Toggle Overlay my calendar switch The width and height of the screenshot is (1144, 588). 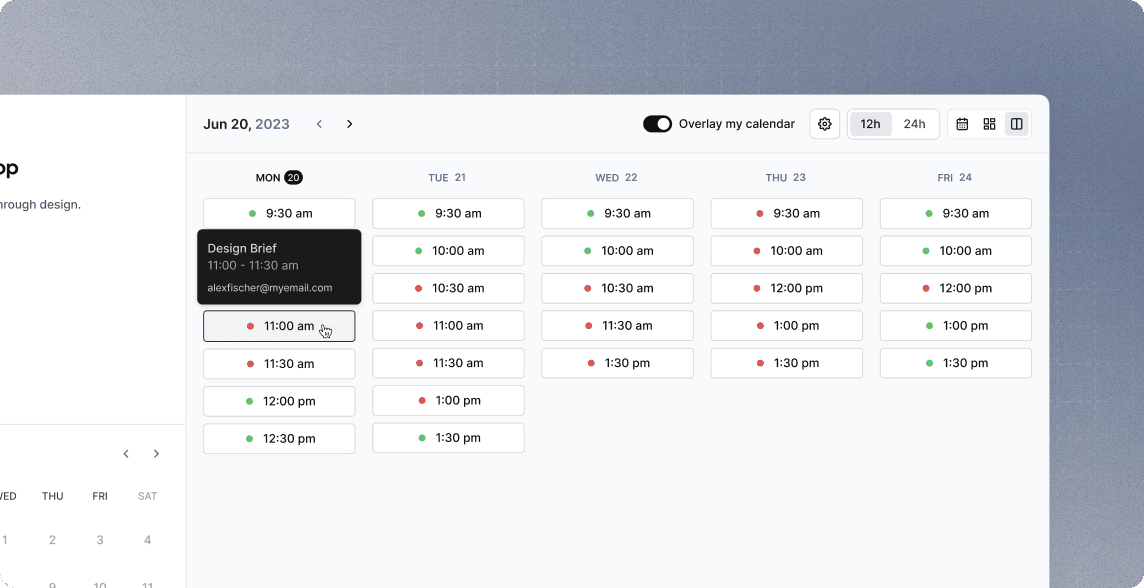[657, 124]
